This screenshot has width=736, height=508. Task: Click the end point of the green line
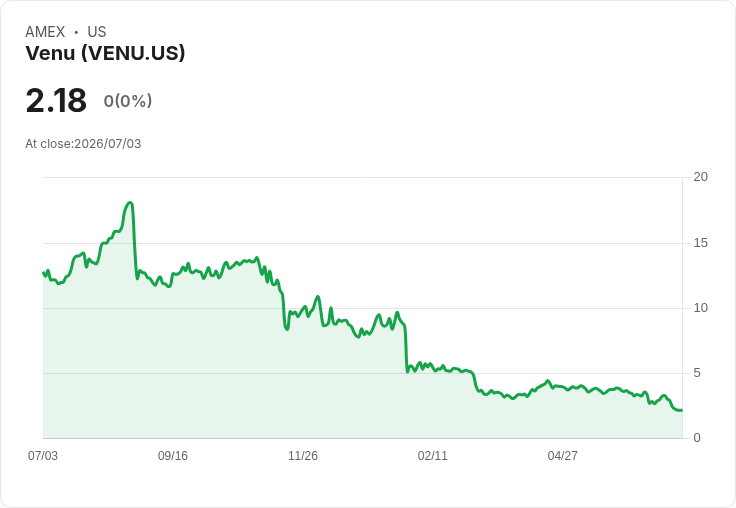pos(682,410)
